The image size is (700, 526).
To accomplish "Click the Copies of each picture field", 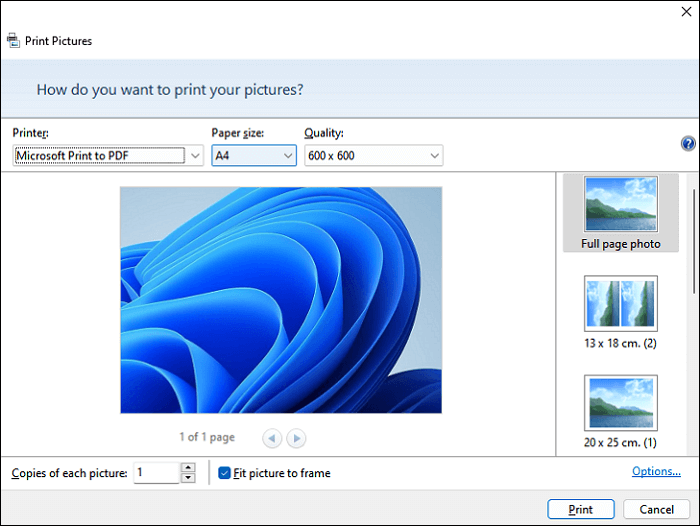I will pyautogui.click(x=157, y=472).
